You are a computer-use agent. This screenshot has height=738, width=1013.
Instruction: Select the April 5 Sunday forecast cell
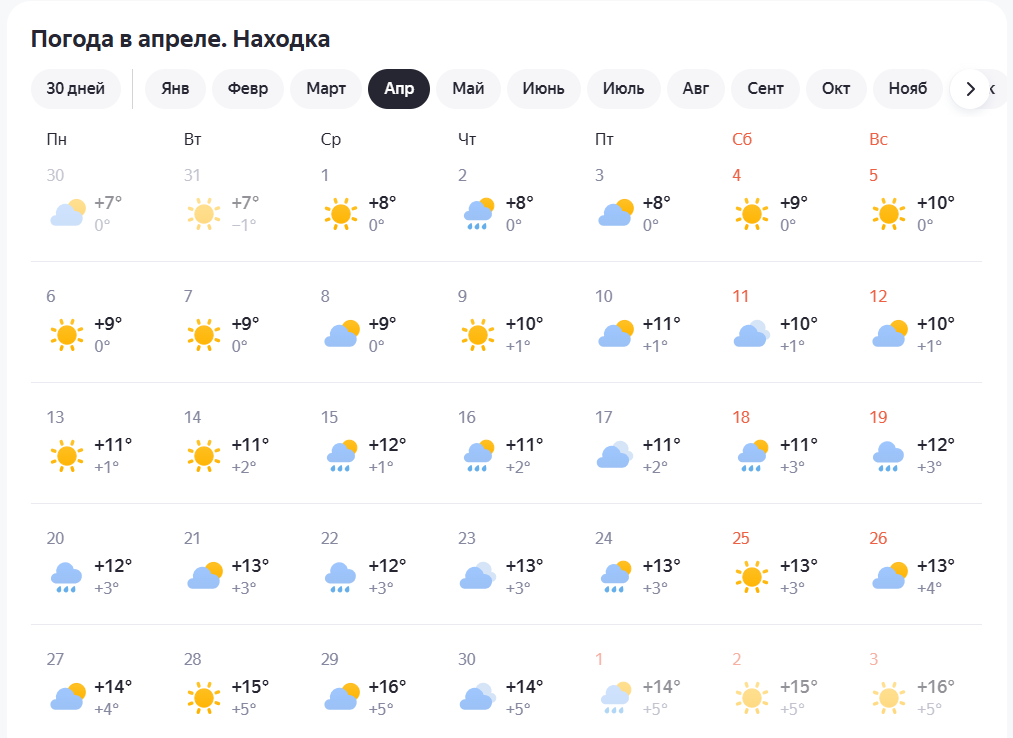pos(912,201)
